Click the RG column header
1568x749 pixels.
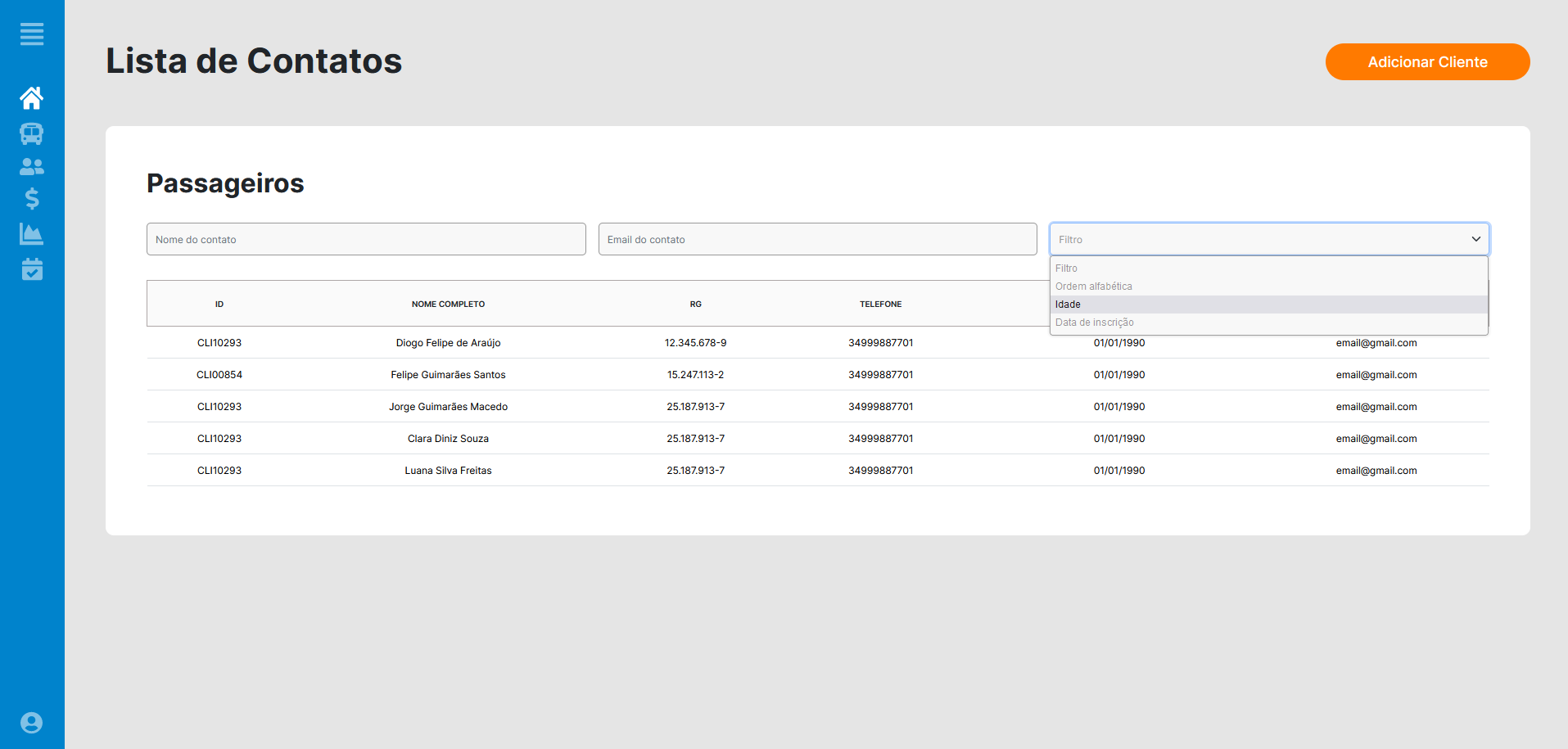(695, 305)
